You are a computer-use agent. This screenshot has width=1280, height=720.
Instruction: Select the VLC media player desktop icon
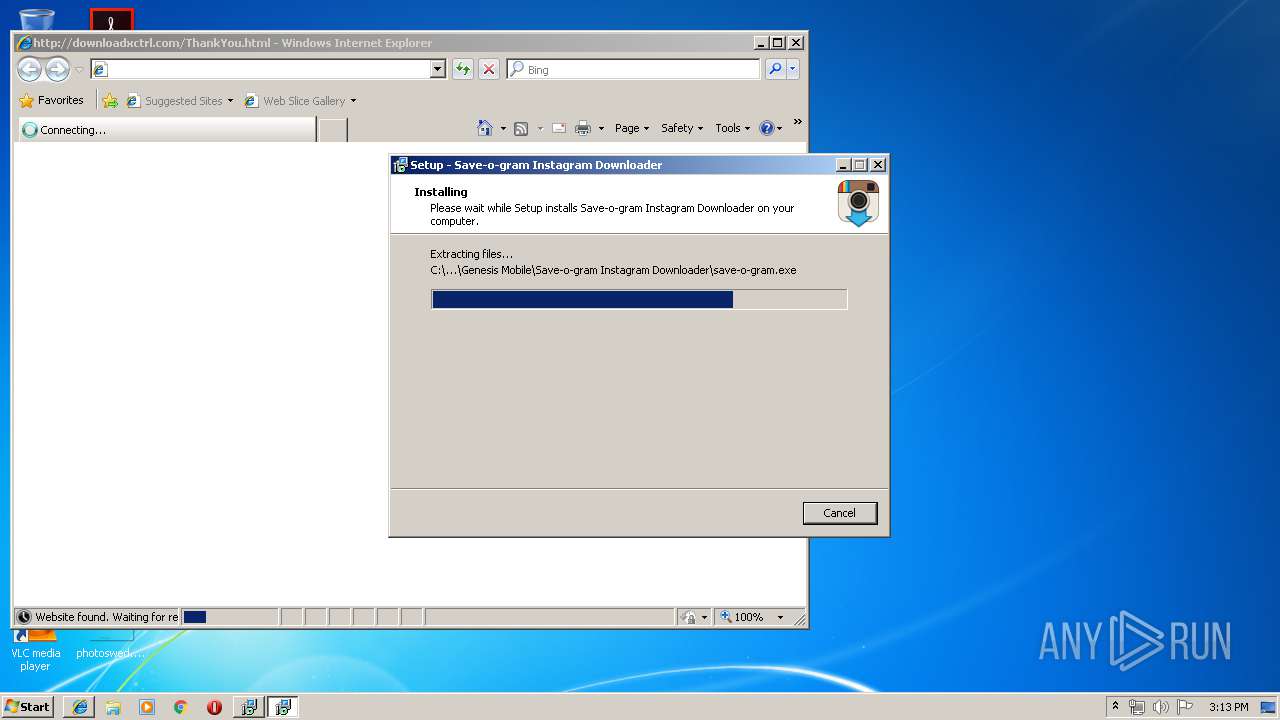[35, 650]
